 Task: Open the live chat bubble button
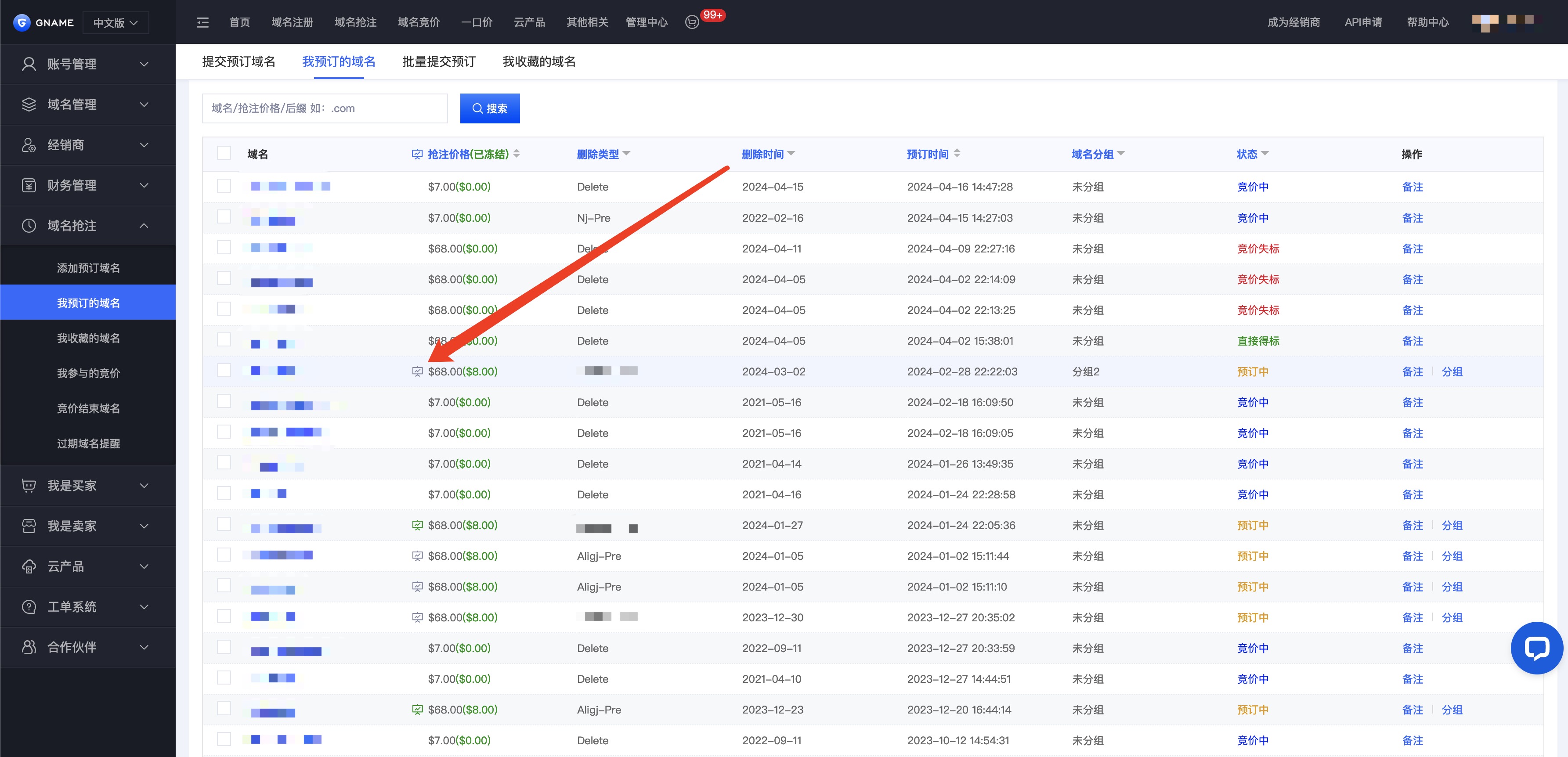tap(1536, 648)
